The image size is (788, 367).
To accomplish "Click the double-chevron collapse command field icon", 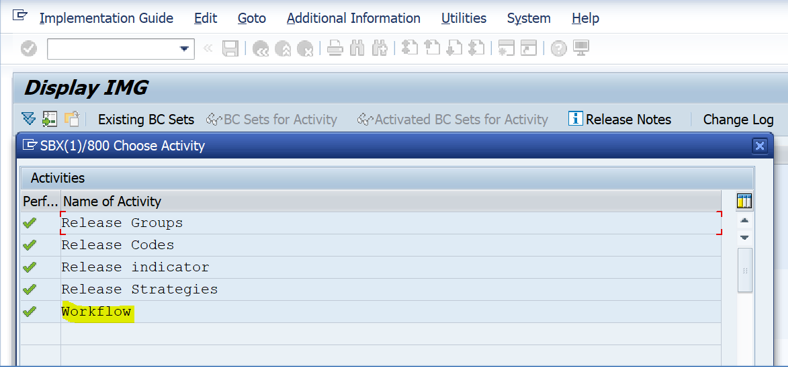I will 208,49.
